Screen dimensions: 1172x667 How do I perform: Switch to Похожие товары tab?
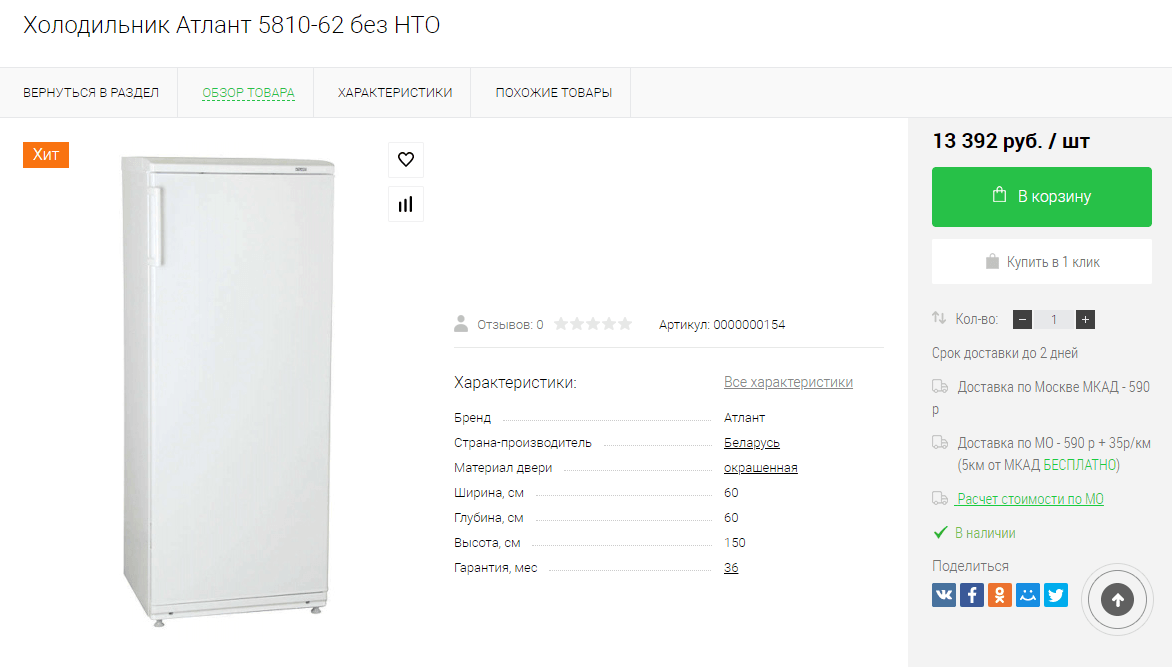click(554, 93)
